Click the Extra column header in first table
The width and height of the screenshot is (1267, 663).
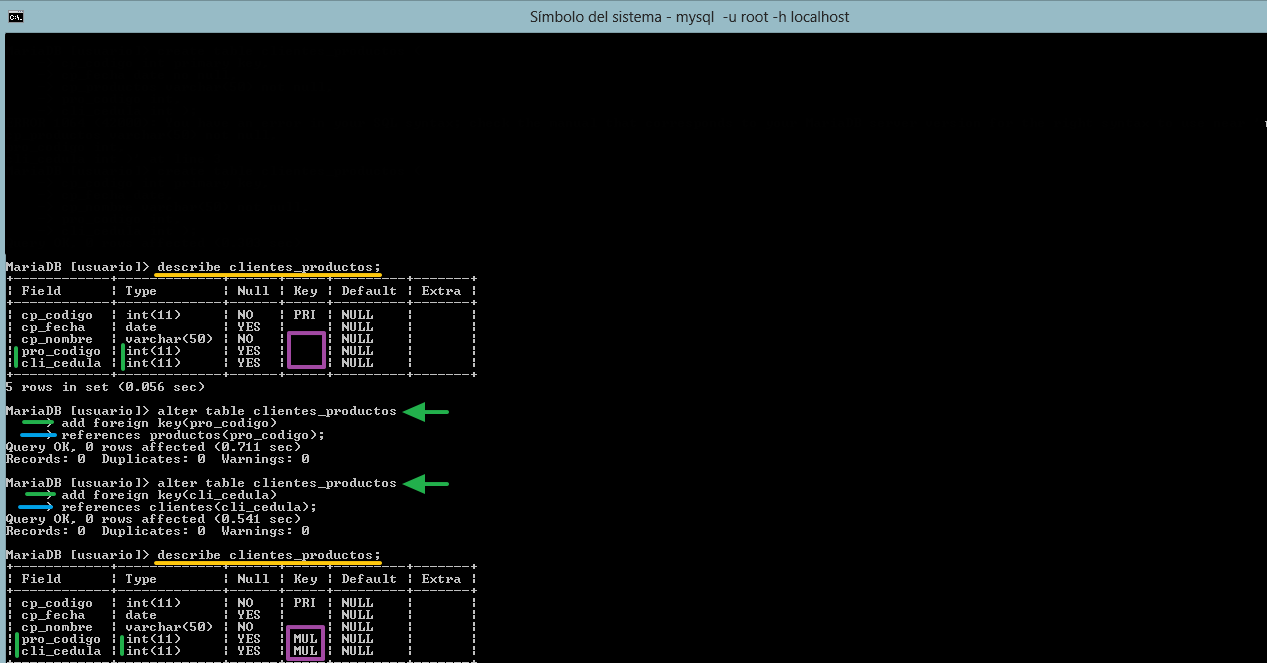[441, 291]
